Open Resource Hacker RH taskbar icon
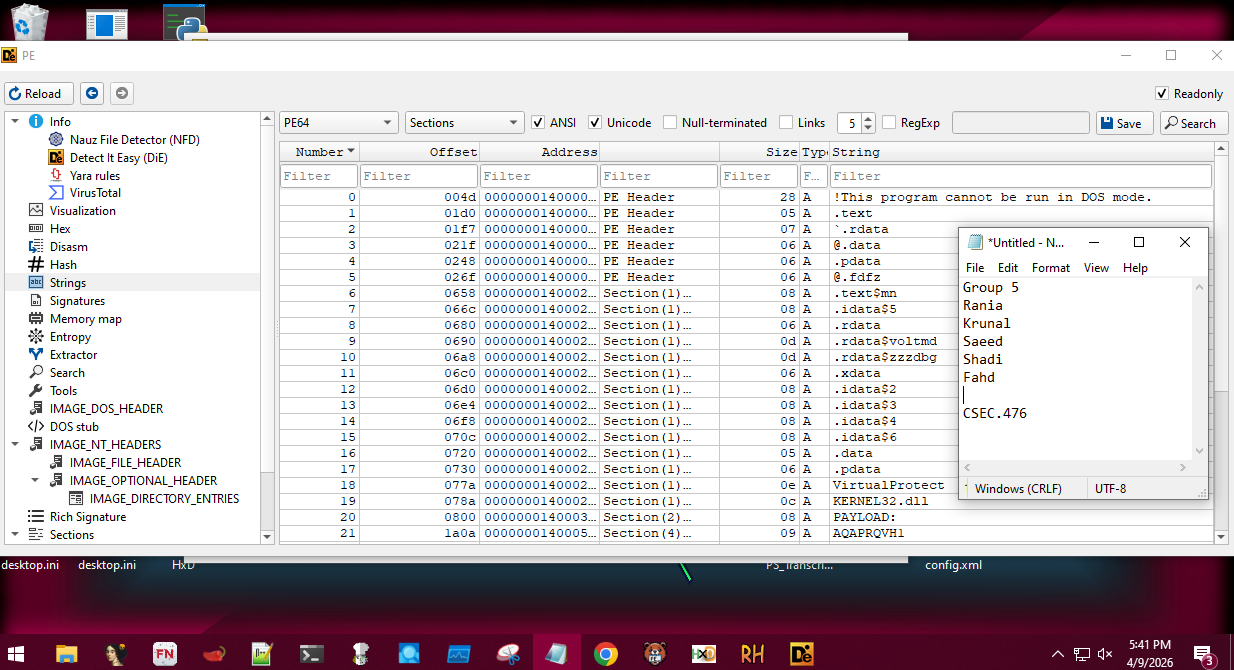This screenshot has height=670, width=1234. [752, 654]
